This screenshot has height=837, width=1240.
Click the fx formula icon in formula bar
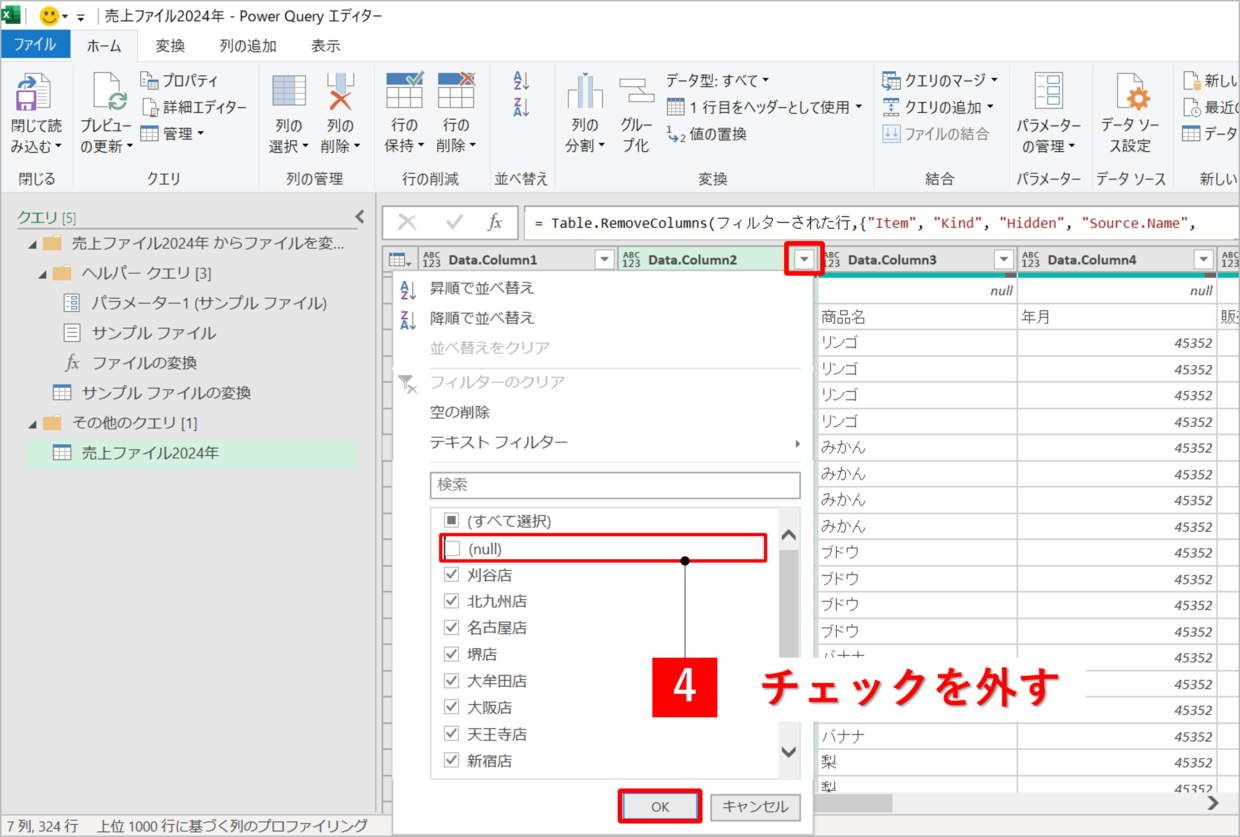(x=495, y=222)
